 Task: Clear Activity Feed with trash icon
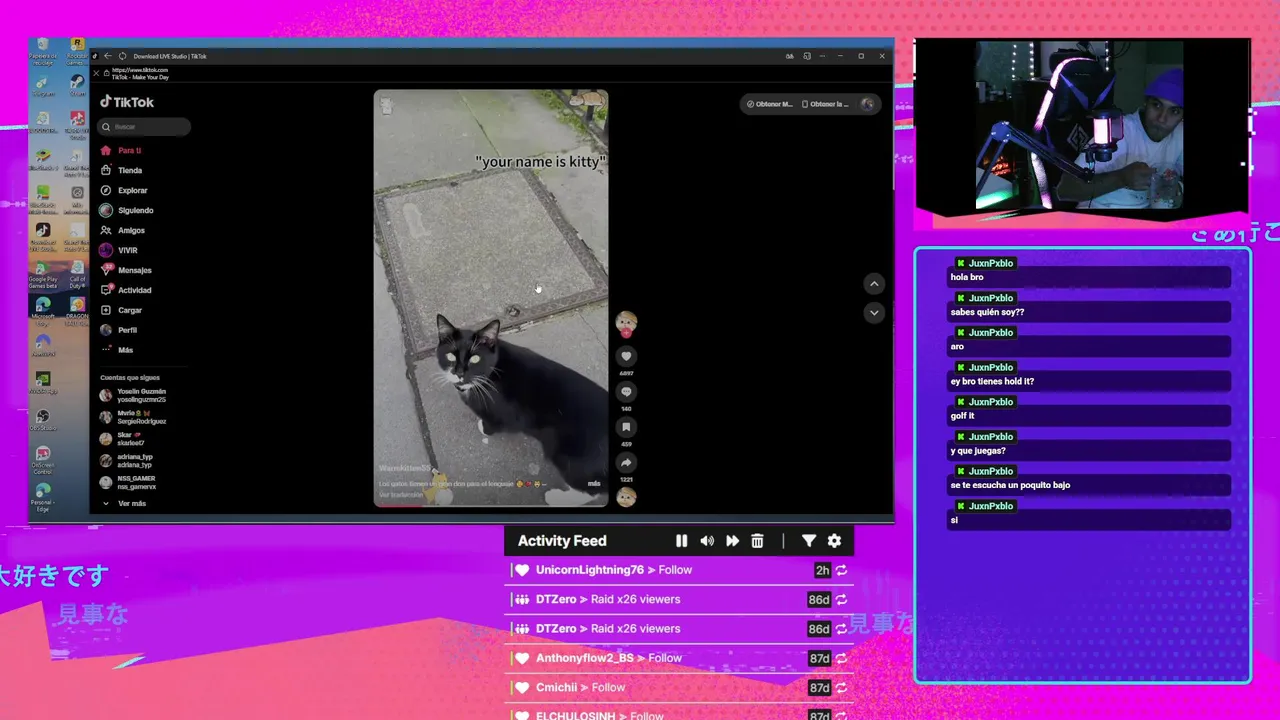pos(757,541)
